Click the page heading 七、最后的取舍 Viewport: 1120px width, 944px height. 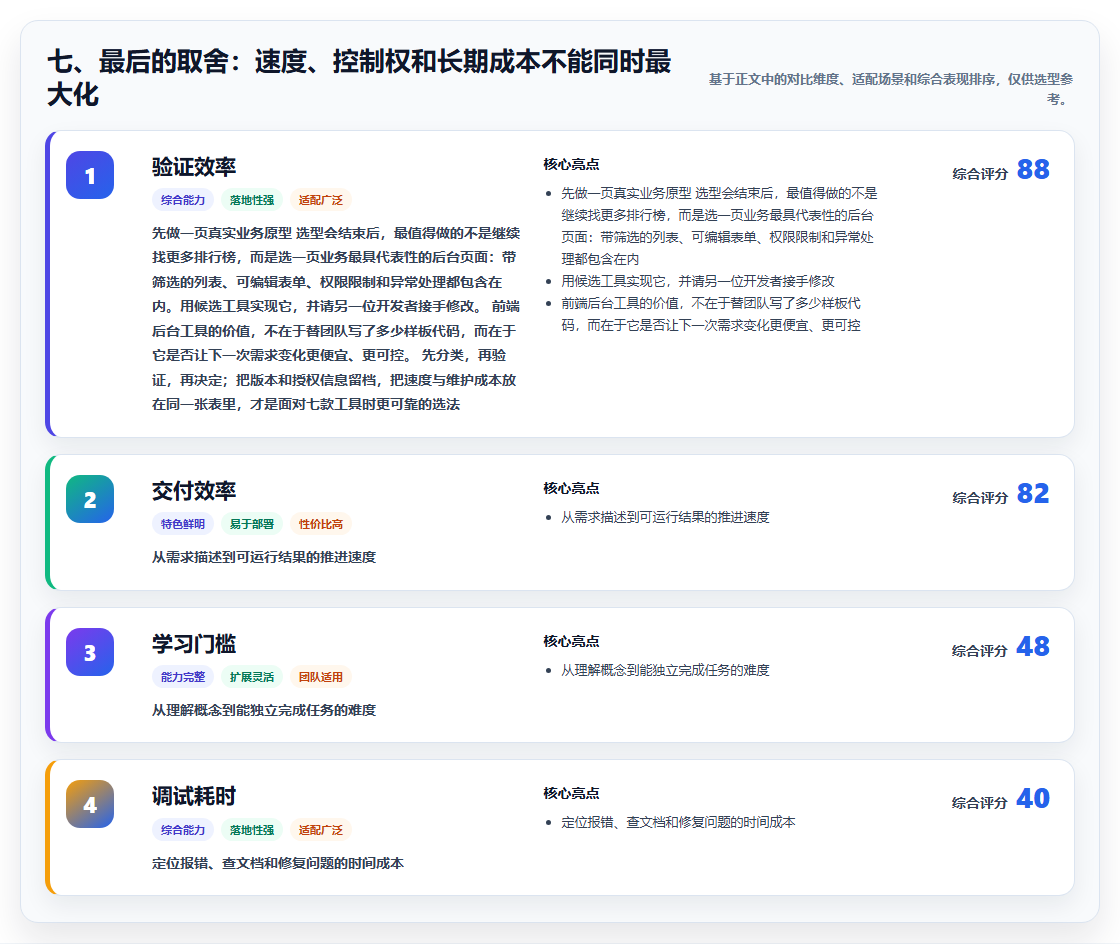click(x=359, y=78)
